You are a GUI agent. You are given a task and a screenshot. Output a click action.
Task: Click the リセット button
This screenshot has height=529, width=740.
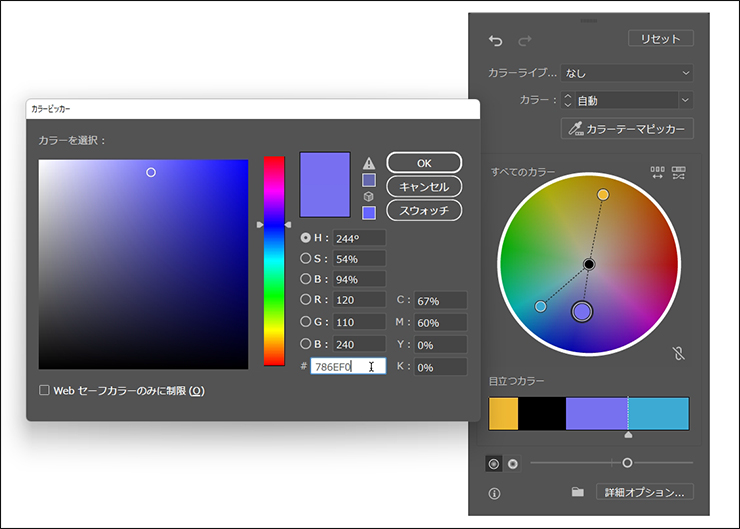(660, 39)
